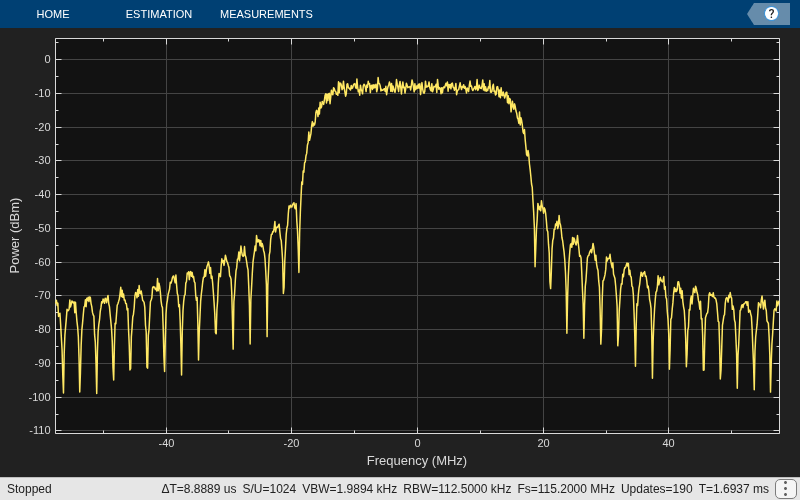Click the ΔT=8.8889 us status field
The width and height of the screenshot is (800, 500).
199,489
